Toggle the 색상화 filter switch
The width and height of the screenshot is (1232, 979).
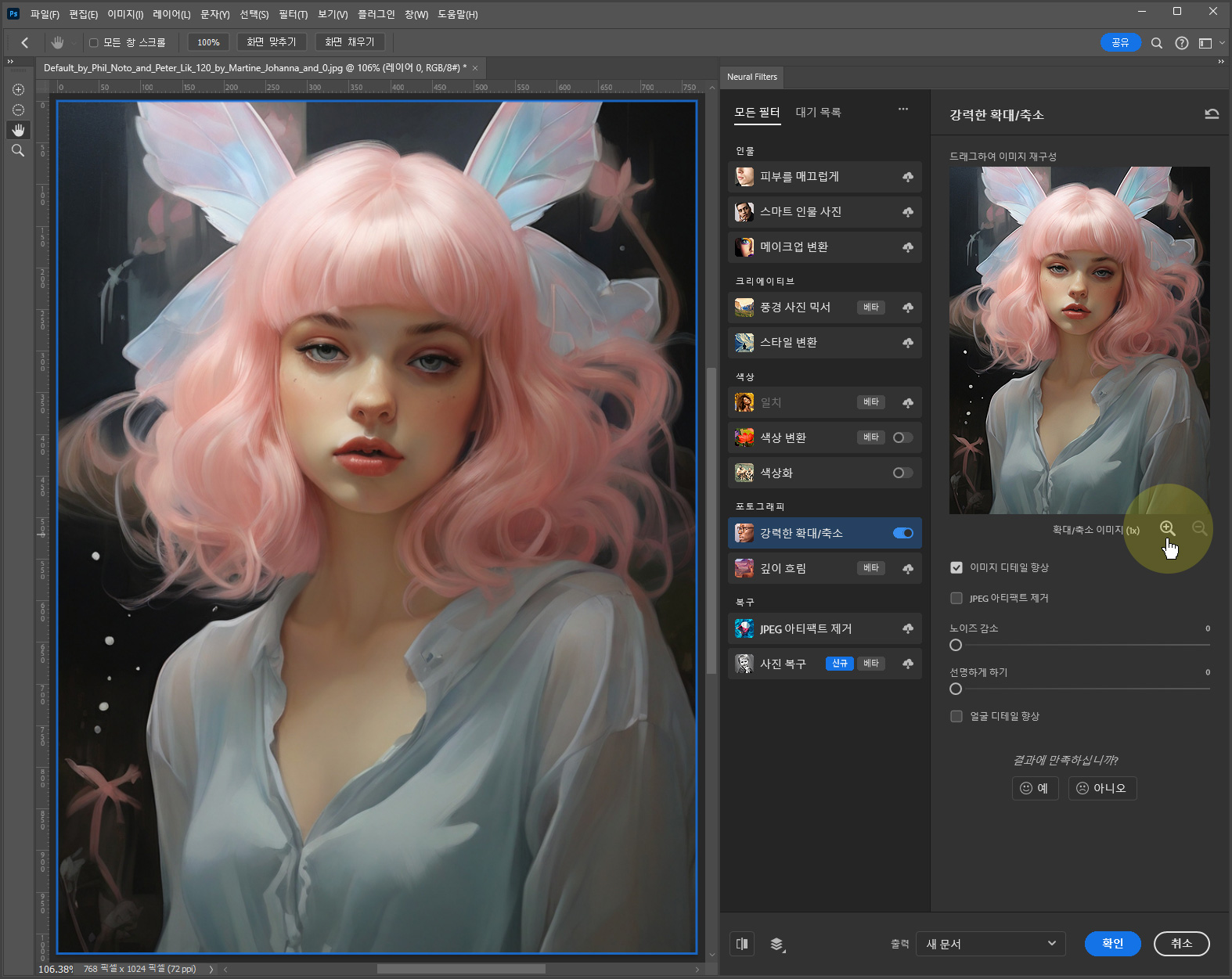[902, 473]
